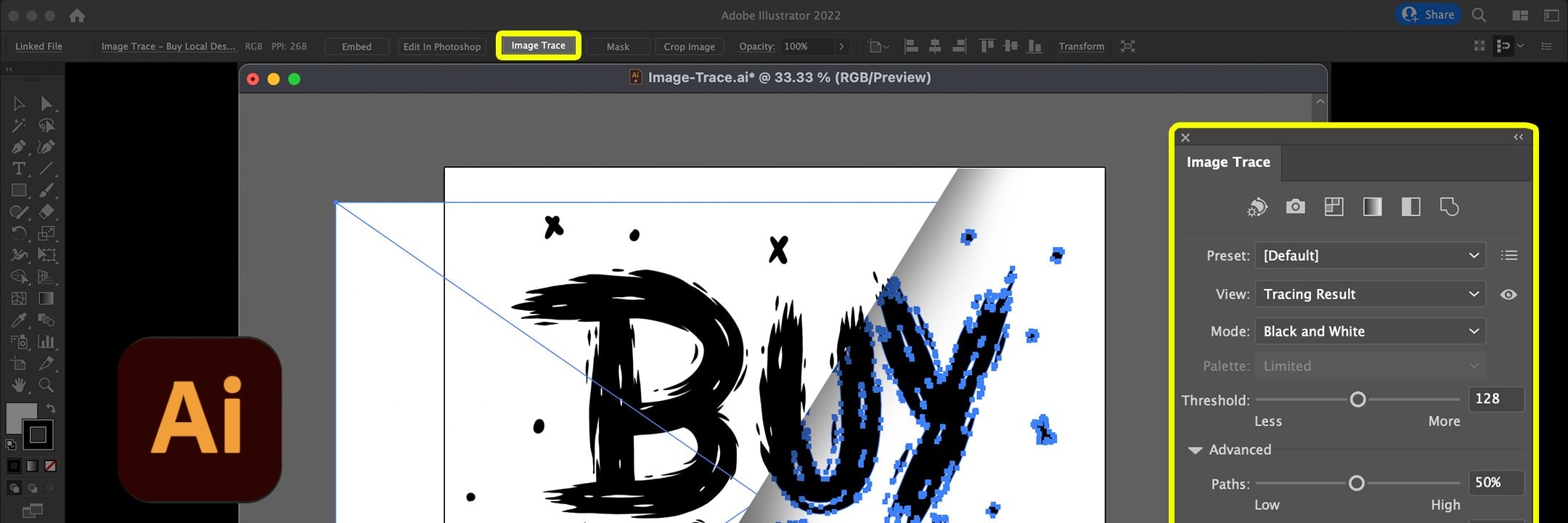Click the Crop Image button
This screenshot has width=1568, height=523.
pos(689,46)
